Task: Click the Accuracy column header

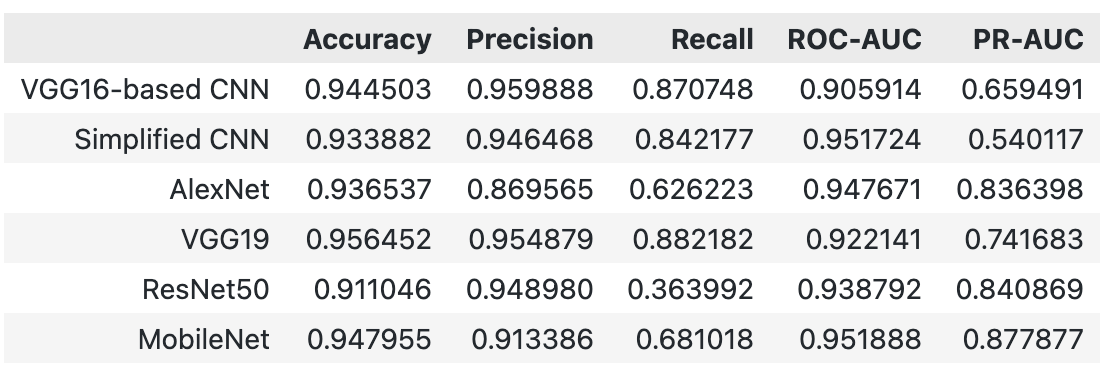Action: click(x=367, y=39)
